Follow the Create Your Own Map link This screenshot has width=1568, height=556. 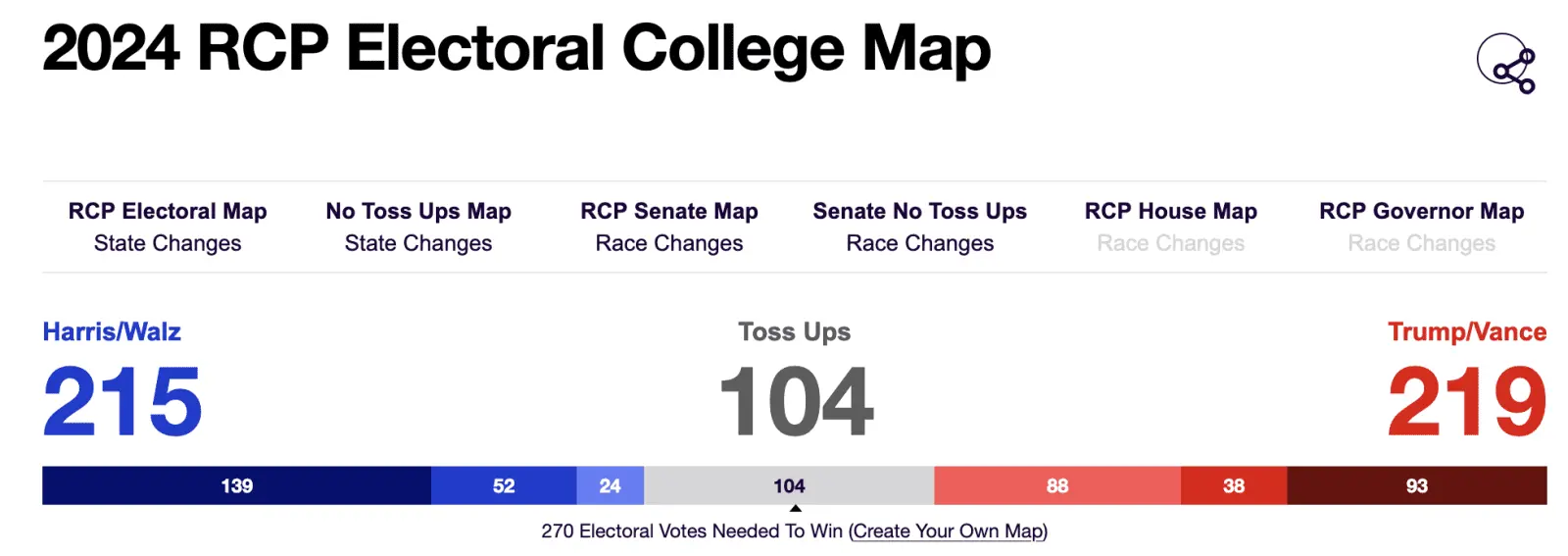948,531
